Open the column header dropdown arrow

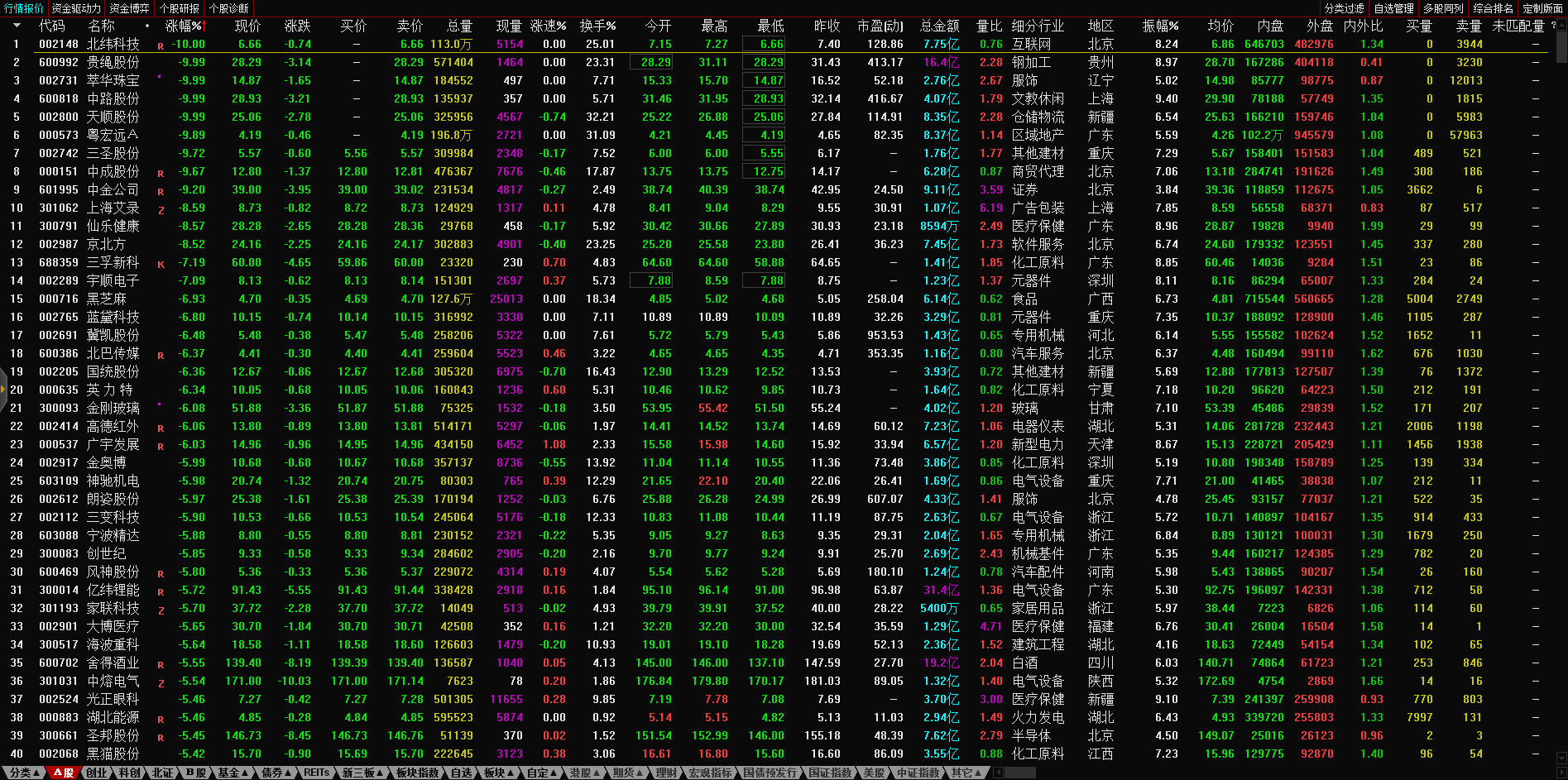(16, 26)
